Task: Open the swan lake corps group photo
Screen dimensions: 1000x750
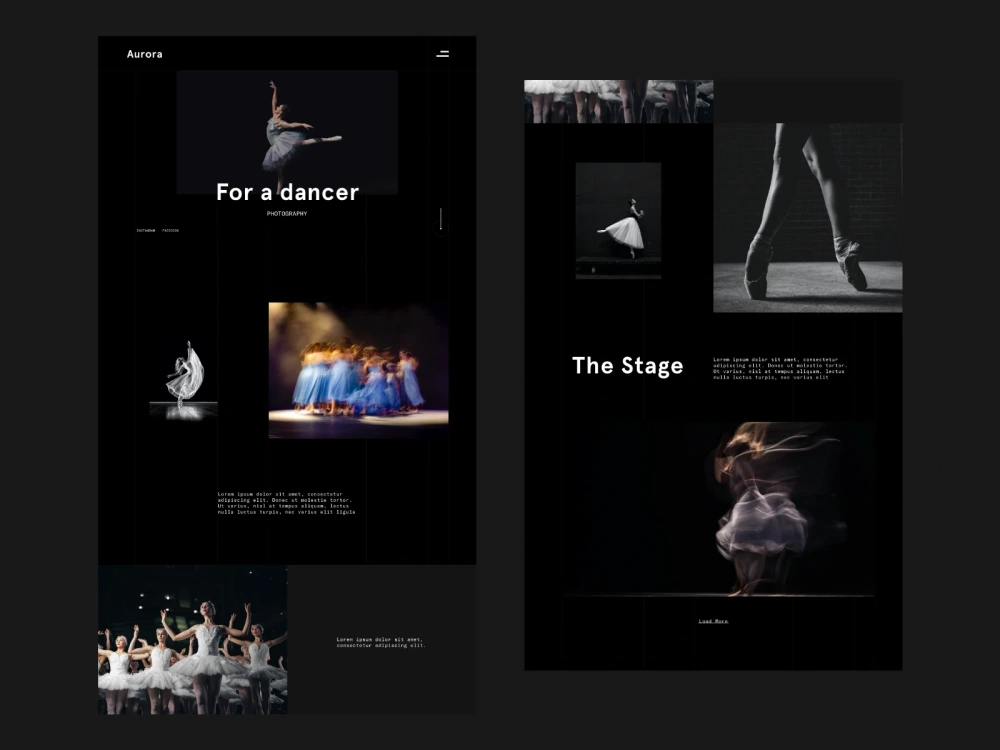Action: (193, 640)
